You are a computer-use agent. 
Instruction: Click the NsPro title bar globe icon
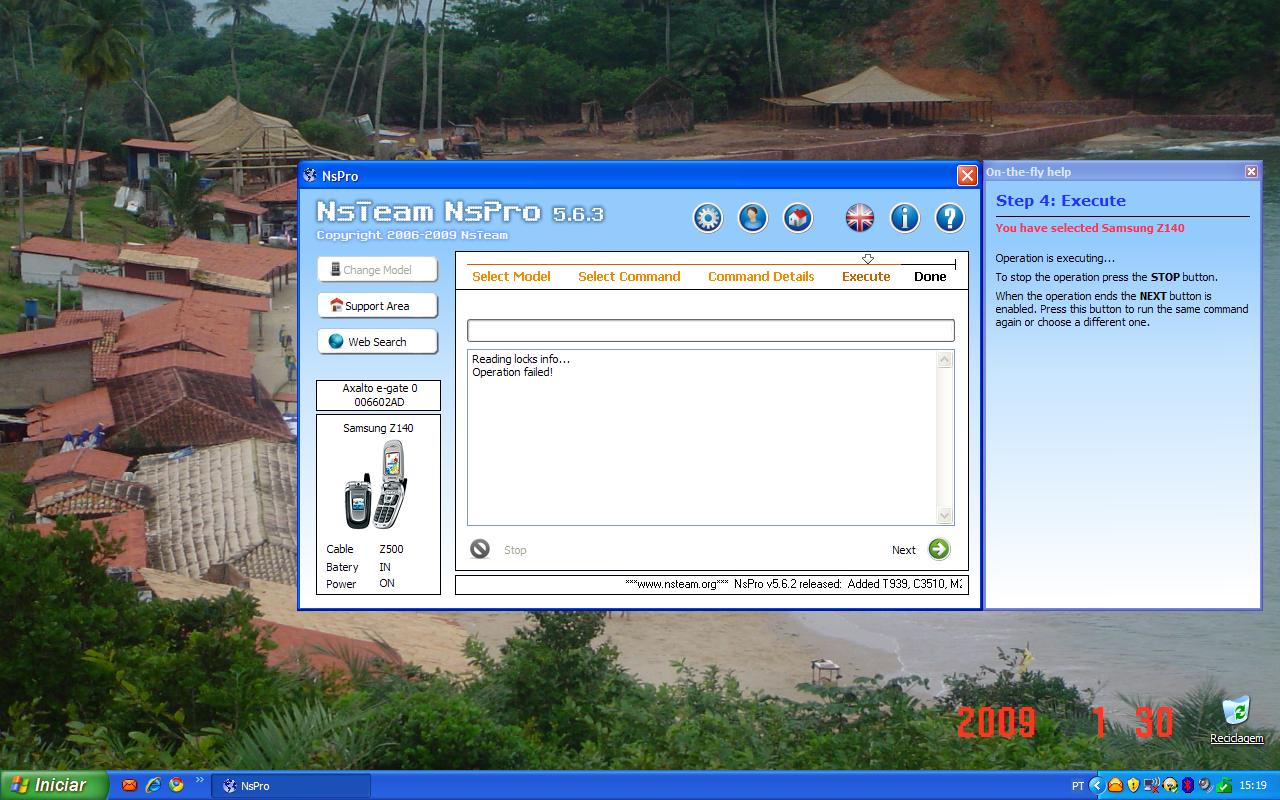pyautogui.click(x=310, y=176)
